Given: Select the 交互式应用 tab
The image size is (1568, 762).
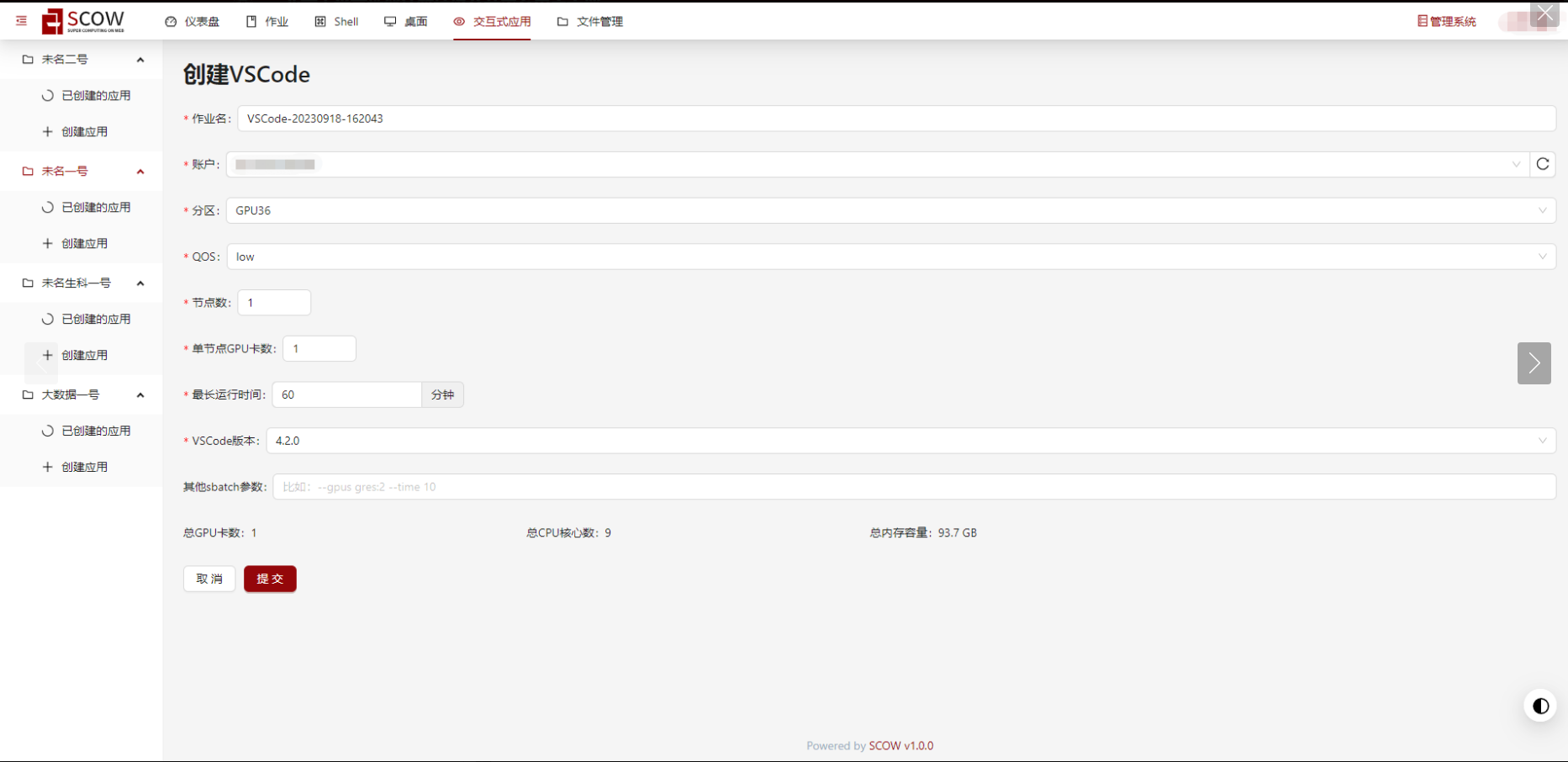Looking at the screenshot, I should point(492,22).
